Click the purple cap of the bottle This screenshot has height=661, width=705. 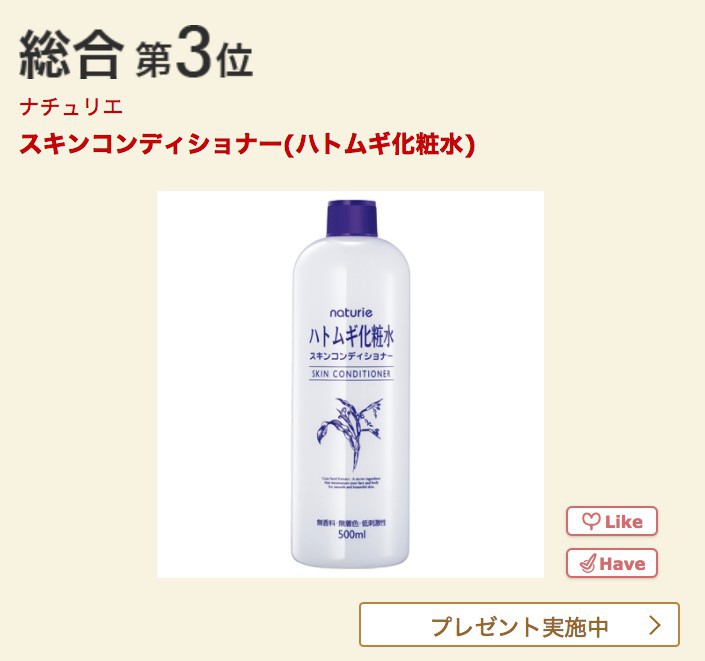point(351,218)
